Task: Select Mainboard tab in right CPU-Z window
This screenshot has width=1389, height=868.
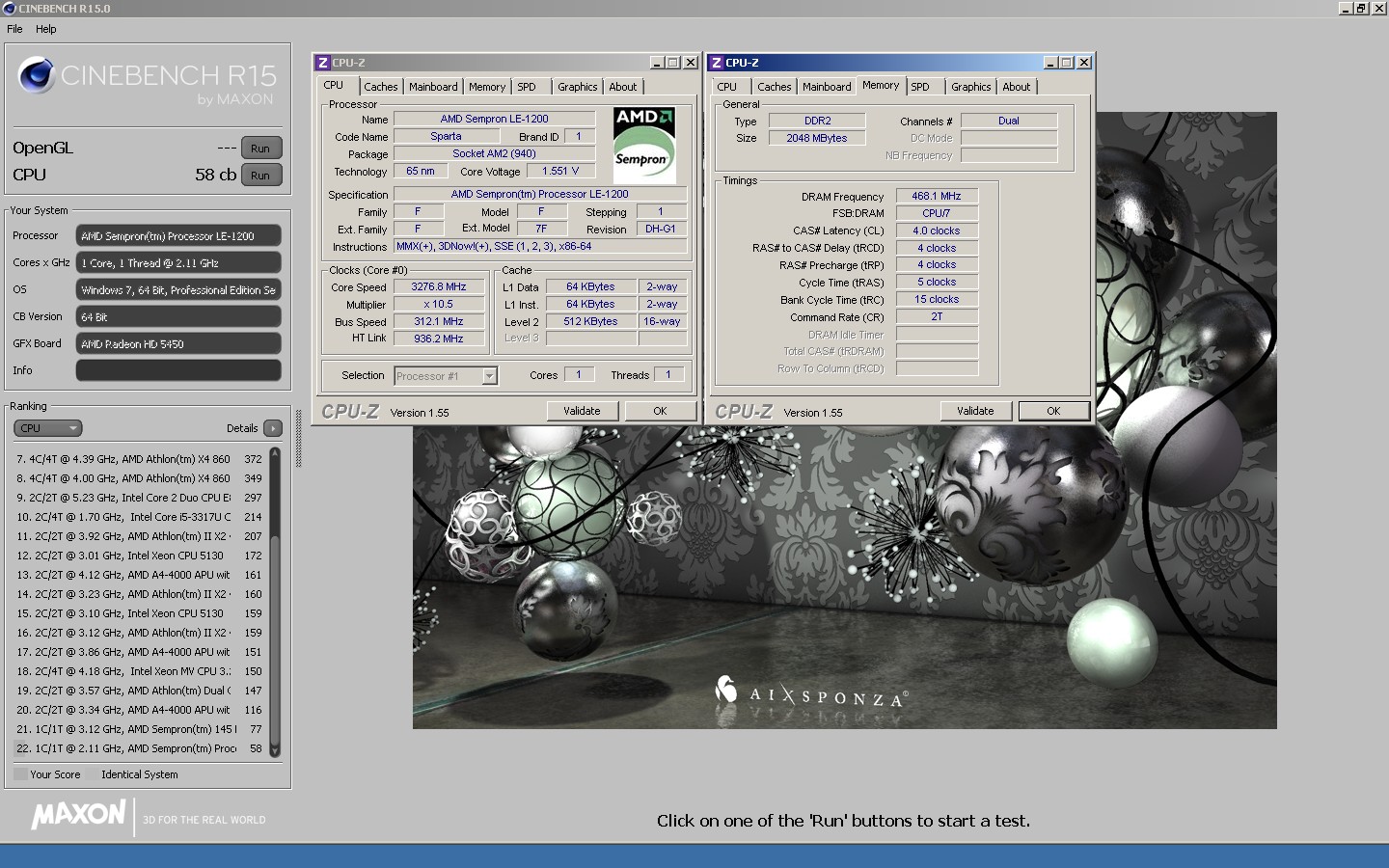Action: click(x=827, y=87)
